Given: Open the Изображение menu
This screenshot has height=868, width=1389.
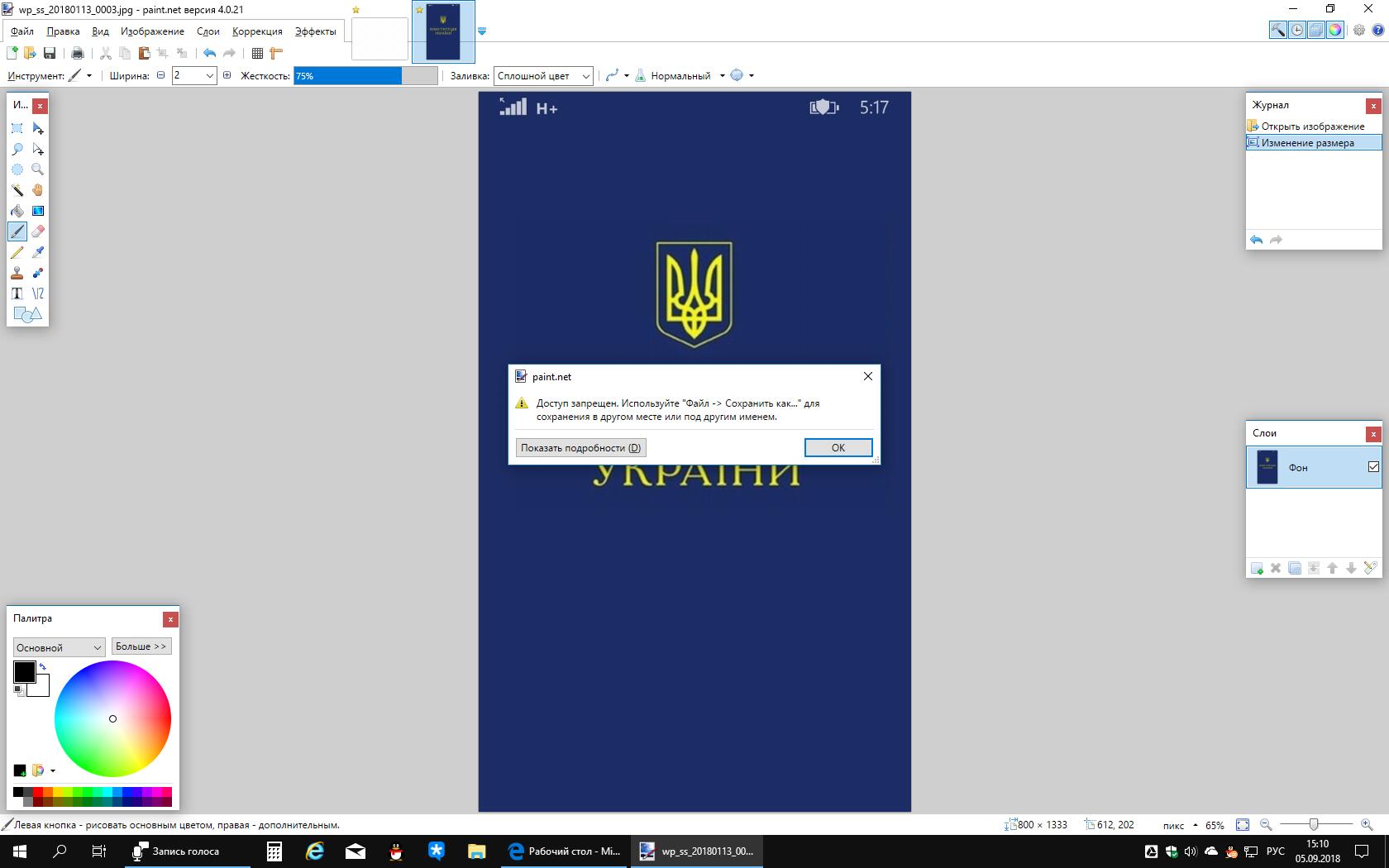Looking at the screenshot, I should point(152,31).
